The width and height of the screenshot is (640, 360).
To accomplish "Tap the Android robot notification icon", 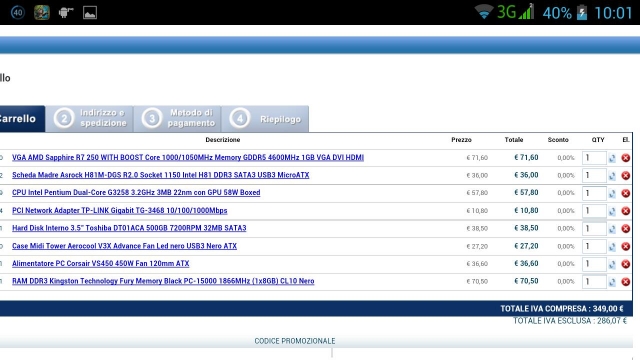I will point(66,13).
